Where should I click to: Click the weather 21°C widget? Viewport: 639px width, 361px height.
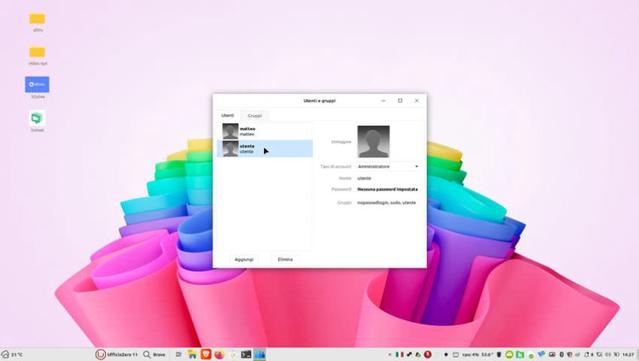12,354
